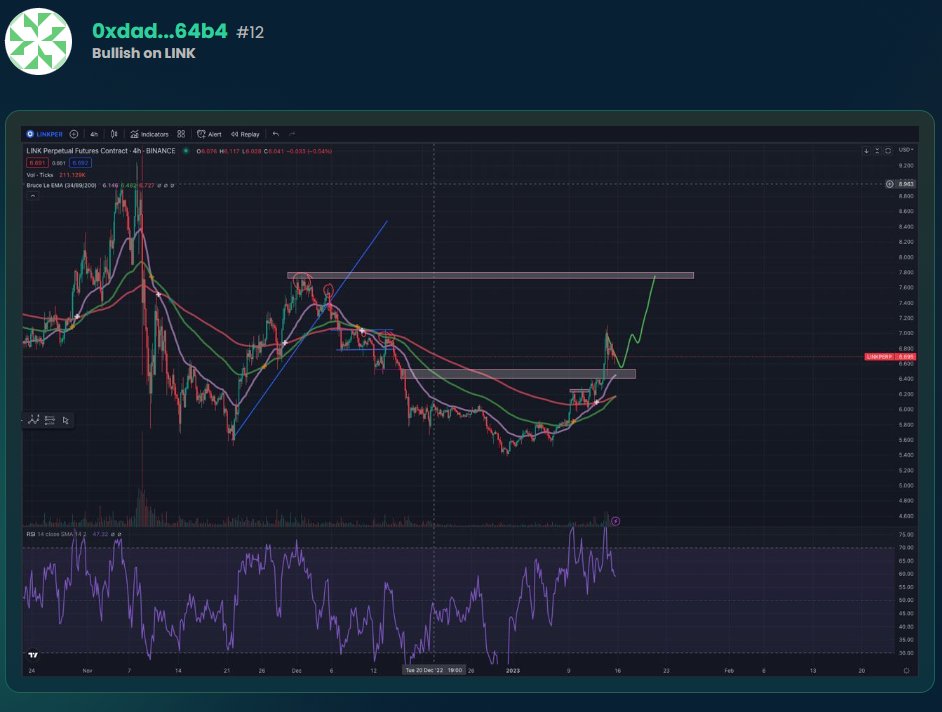The image size is (942, 712).
Task: Click the purple lightning event marker
Action: pyautogui.click(x=615, y=521)
